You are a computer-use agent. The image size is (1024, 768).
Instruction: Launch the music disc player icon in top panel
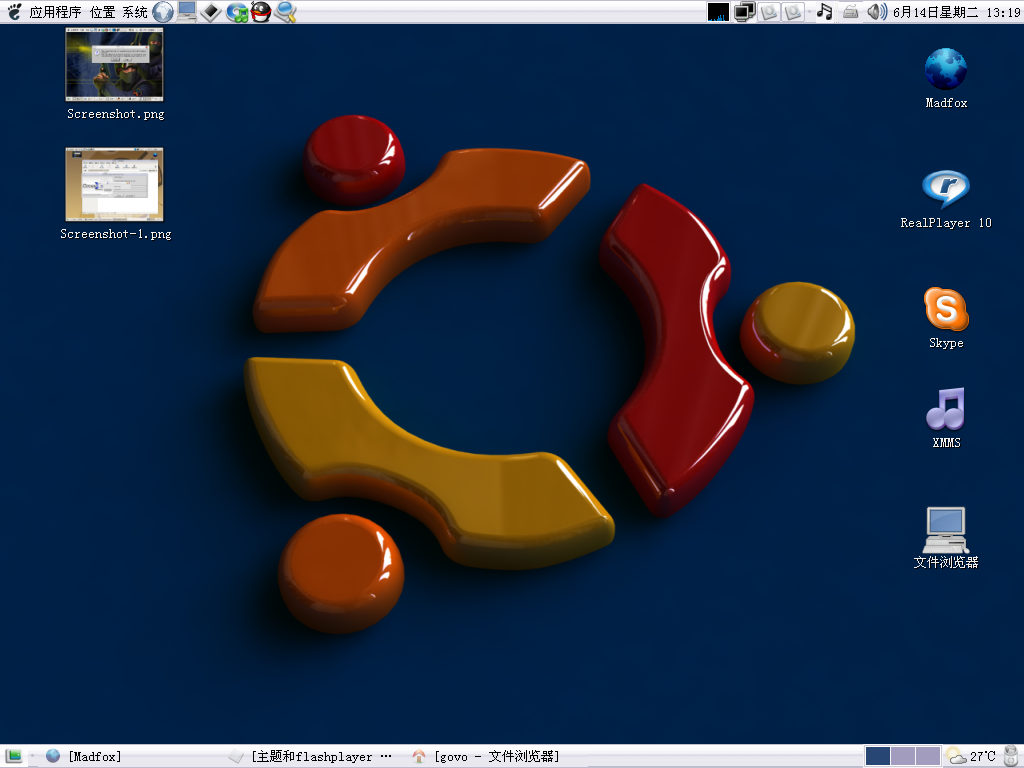pyautogui.click(x=236, y=12)
